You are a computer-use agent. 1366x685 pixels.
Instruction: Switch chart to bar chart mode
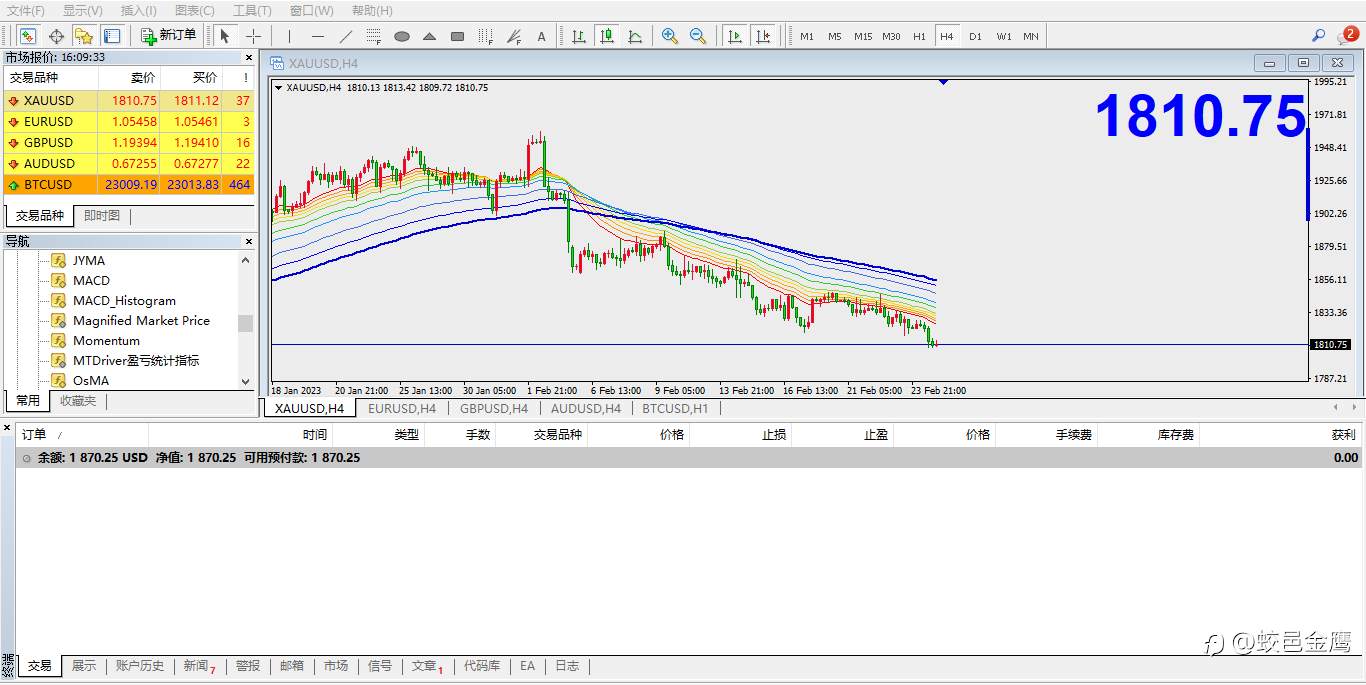pyautogui.click(x=579, y=36)
